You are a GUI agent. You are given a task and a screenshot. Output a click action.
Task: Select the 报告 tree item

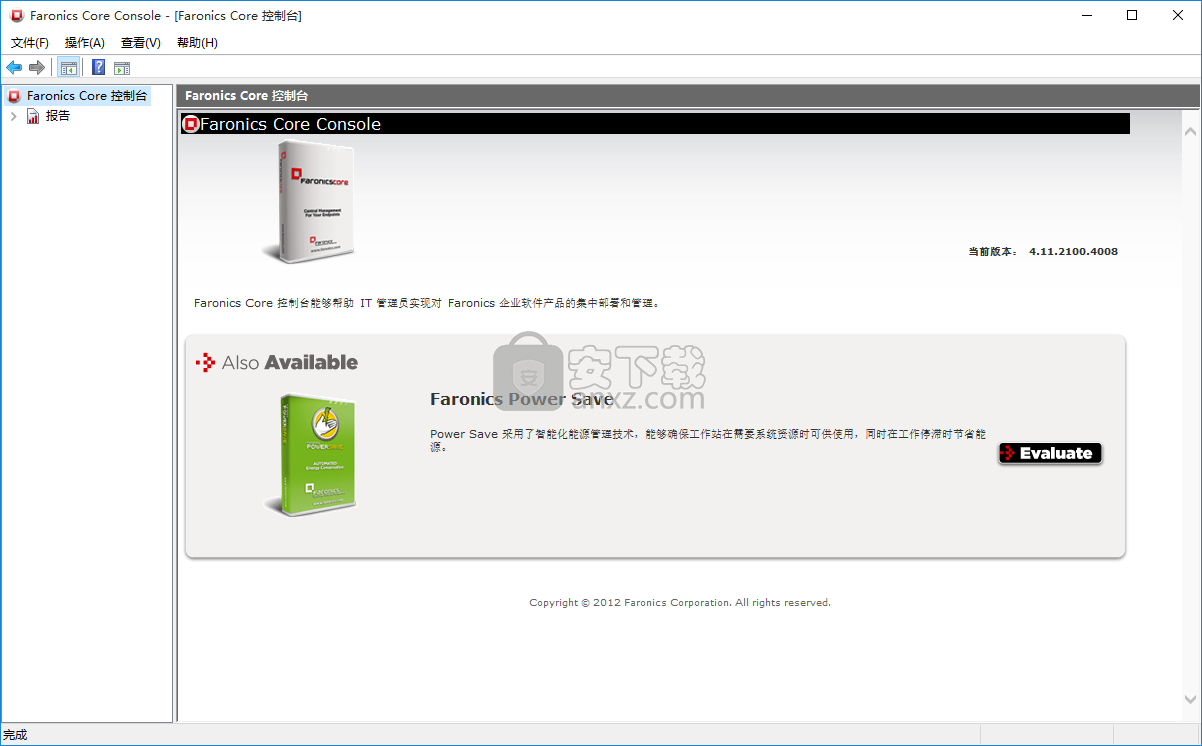(x=58, y=116)
